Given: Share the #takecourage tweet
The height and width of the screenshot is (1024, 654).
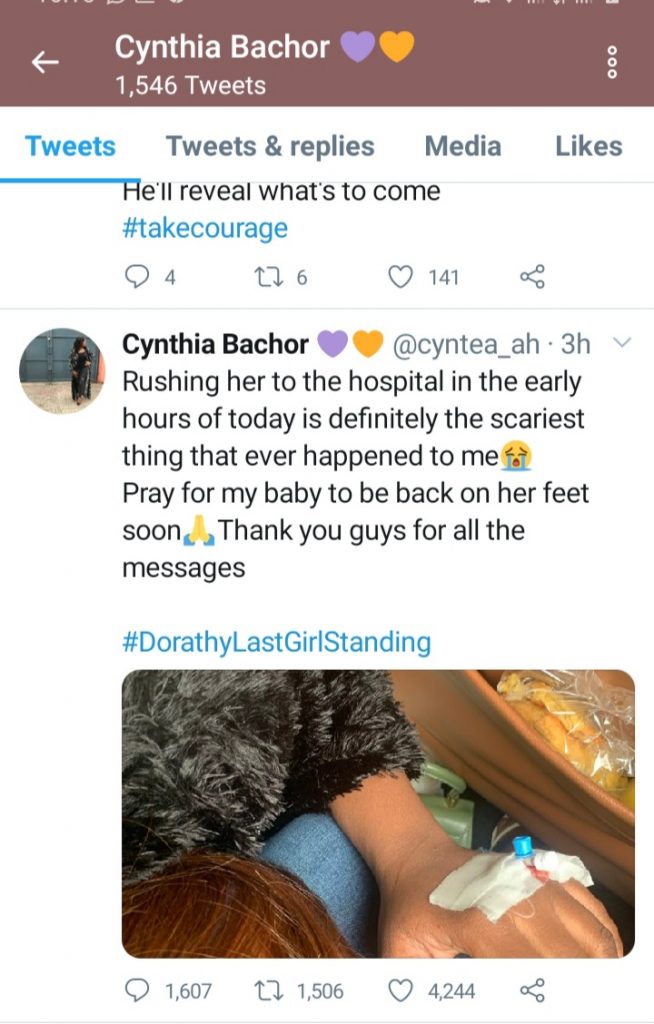Looking at the screenshot, I should 531,276.
